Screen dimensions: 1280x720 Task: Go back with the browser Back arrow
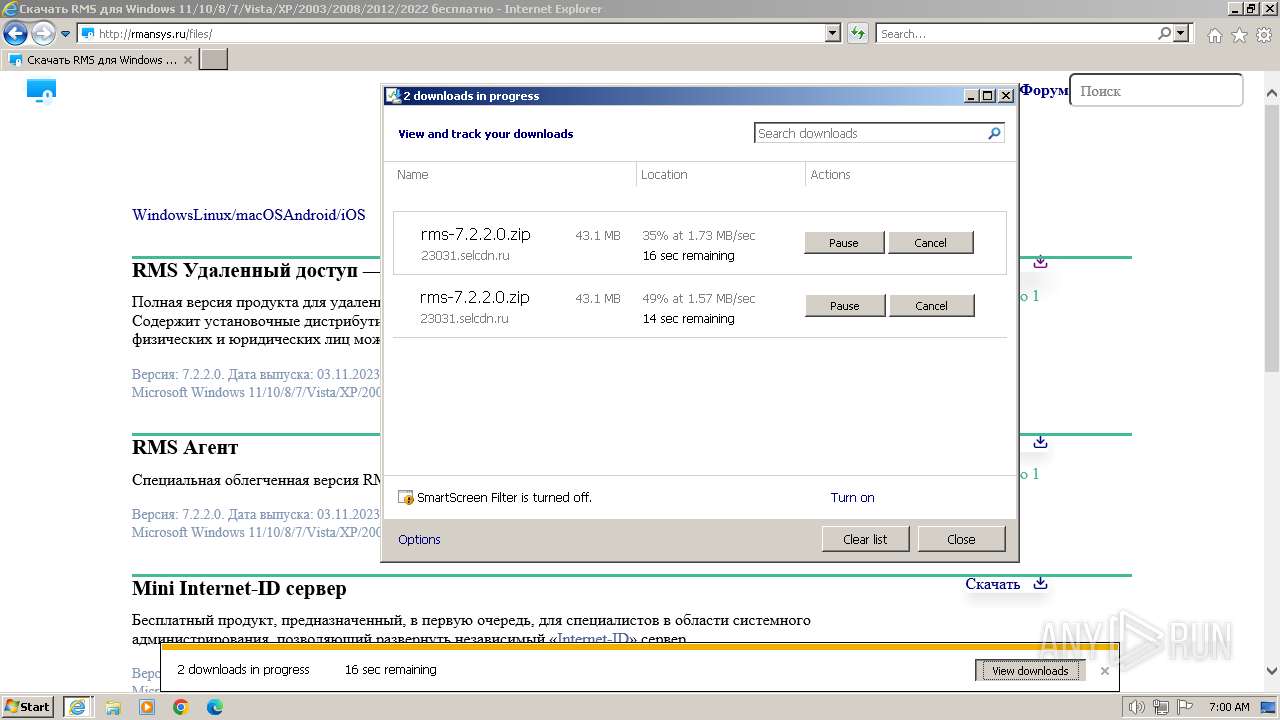(15, 34)
